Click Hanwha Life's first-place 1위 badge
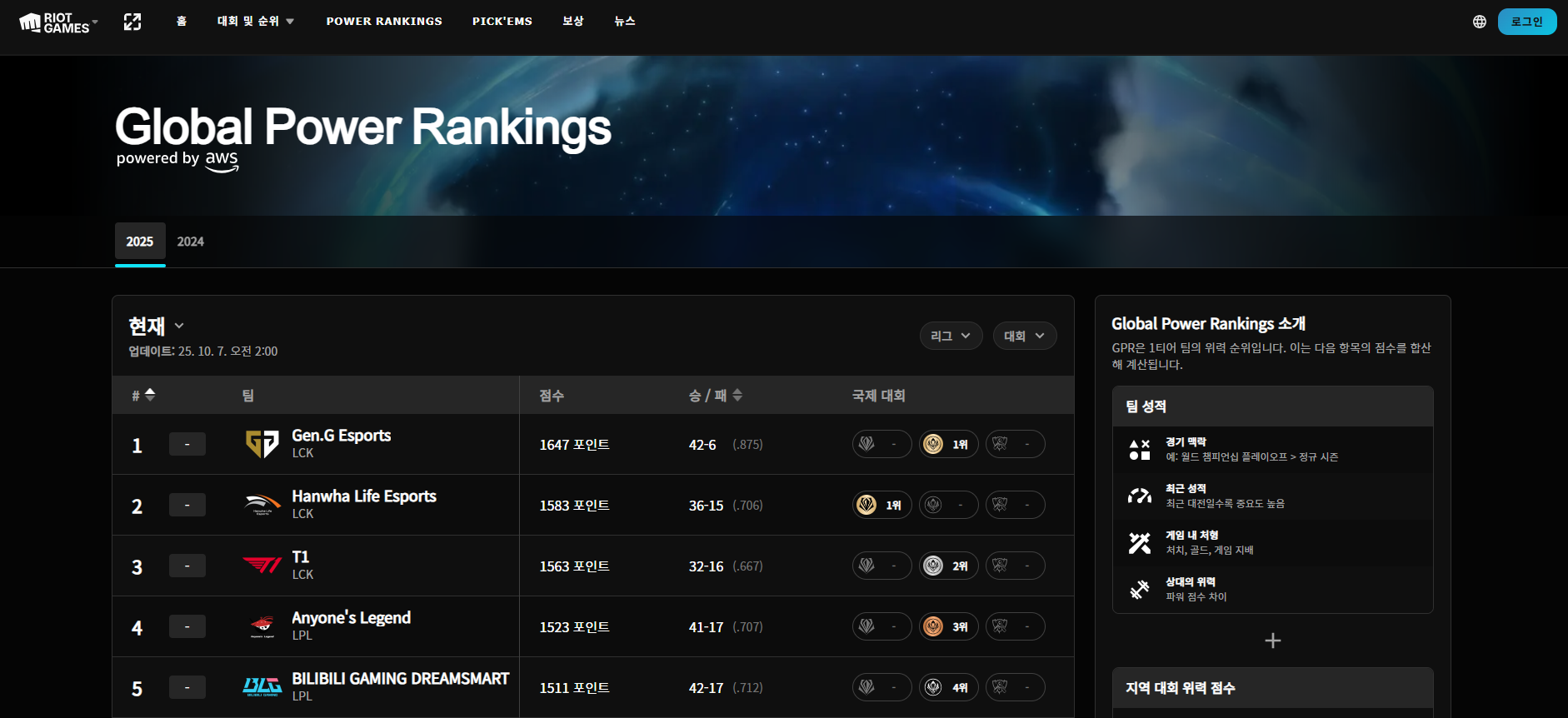The image size is (1568, 718). [882, 505]
